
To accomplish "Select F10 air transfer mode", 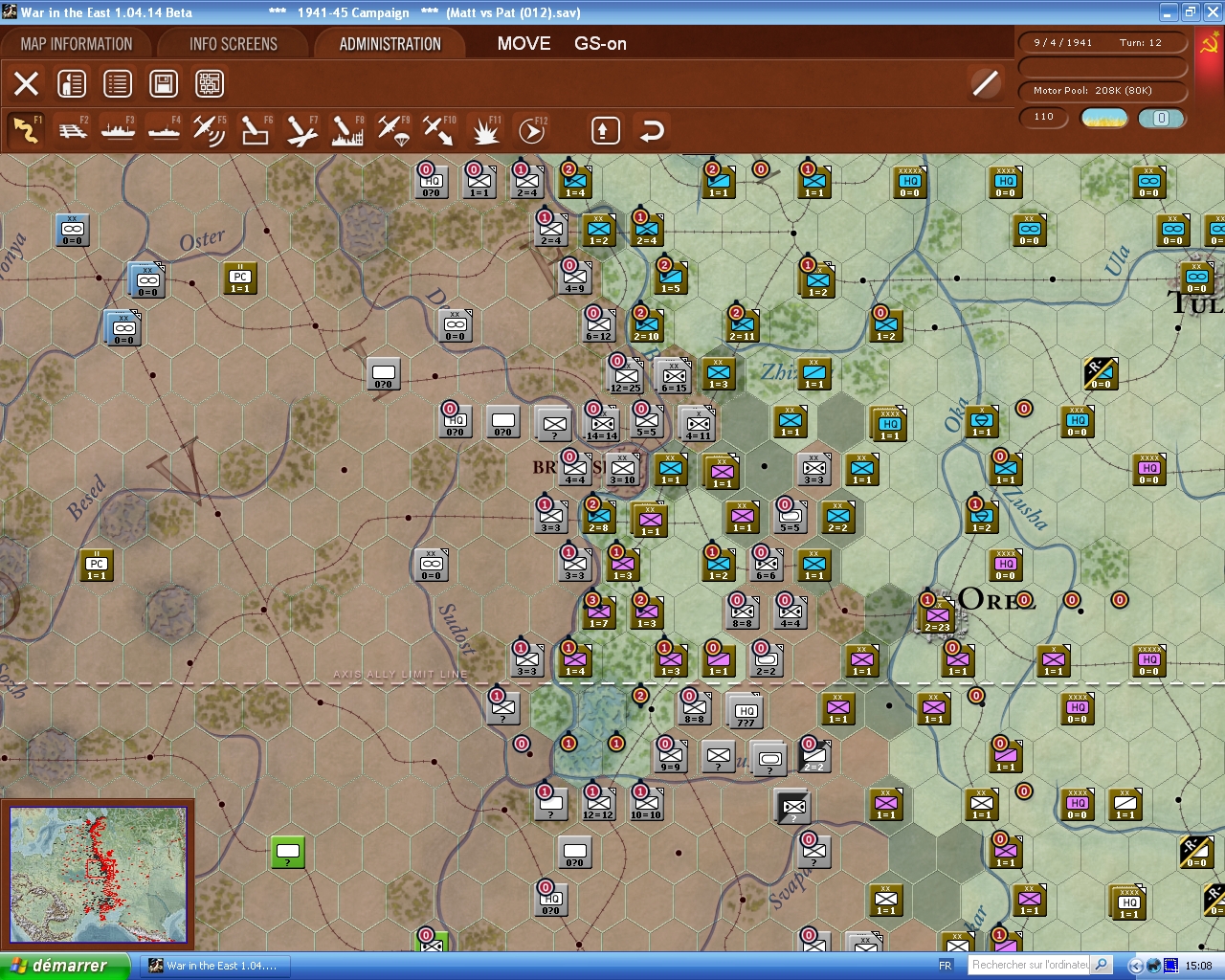I will 439,130.
